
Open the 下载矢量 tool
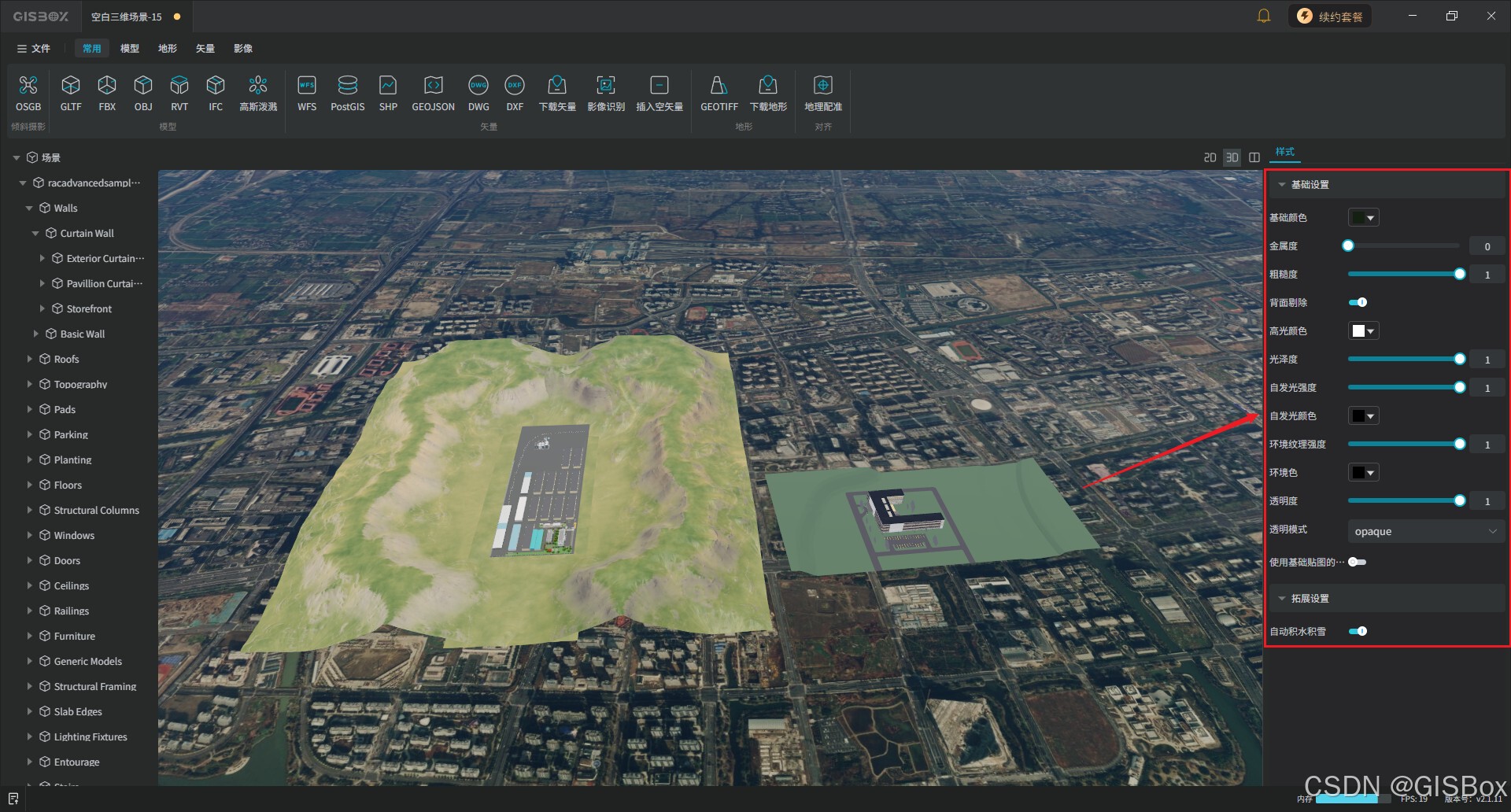click(x=557, y=93)
